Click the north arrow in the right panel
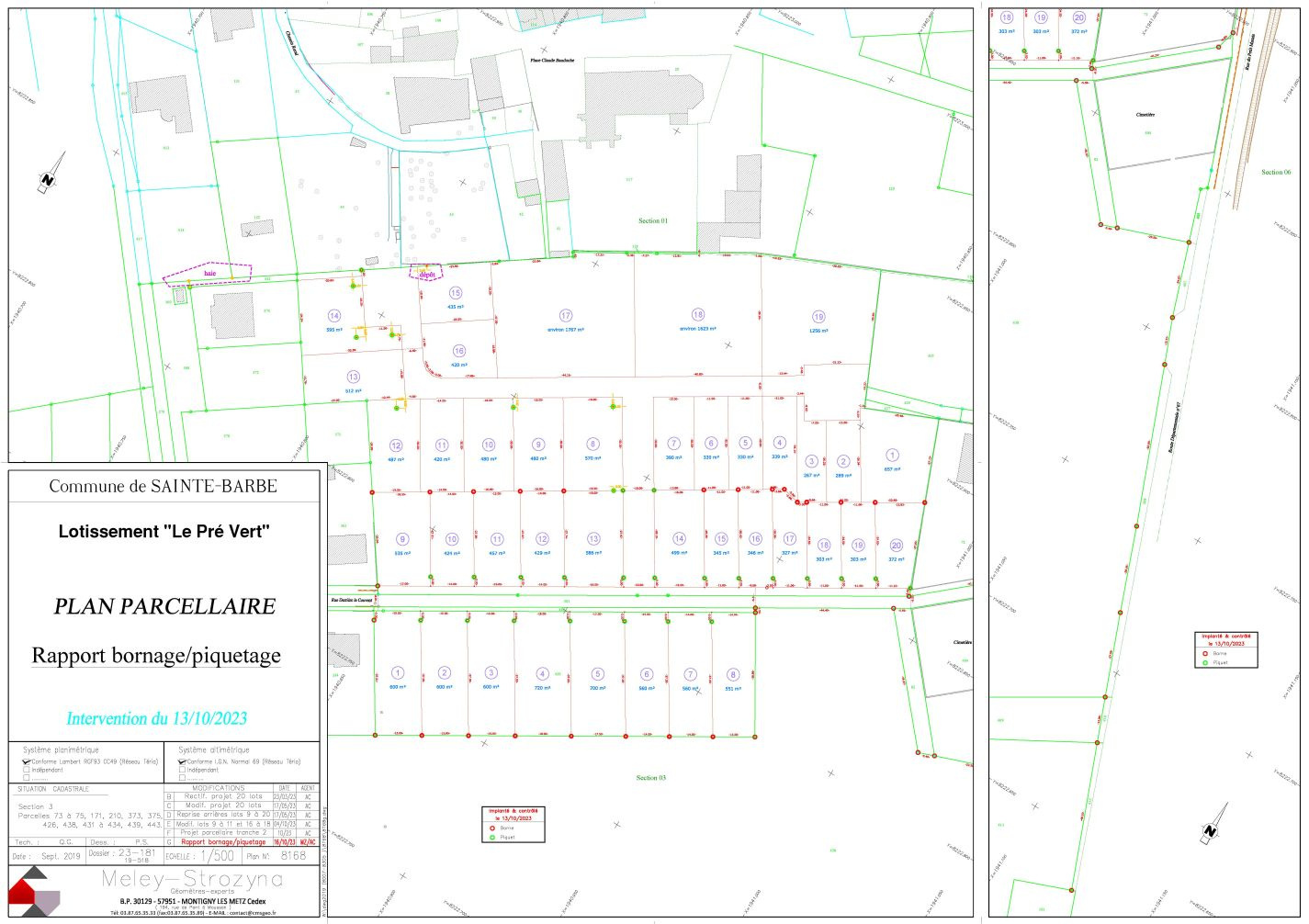This screenshot has width=1309, height=924. pyautogui.click(x=1214, y=824)
